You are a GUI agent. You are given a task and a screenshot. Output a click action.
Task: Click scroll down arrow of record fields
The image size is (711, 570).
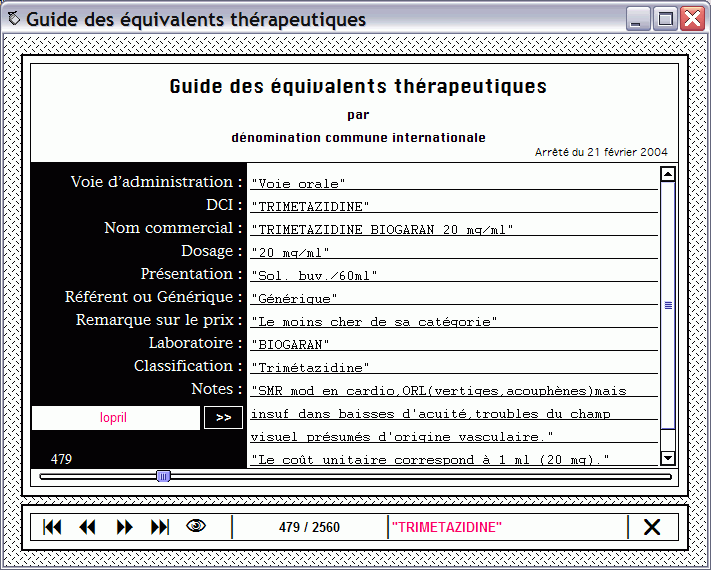pyautogui.click(x=668, y=458)
